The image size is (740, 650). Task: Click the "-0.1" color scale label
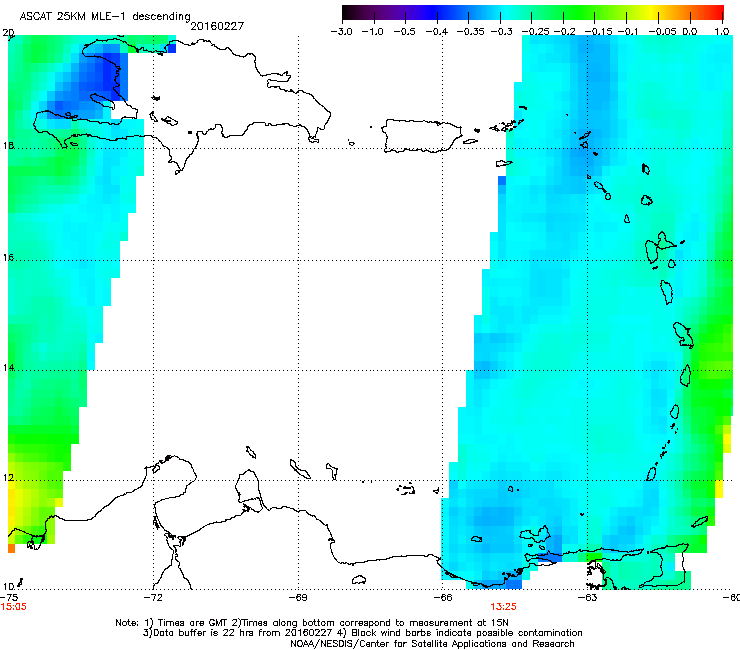[628, 32]
